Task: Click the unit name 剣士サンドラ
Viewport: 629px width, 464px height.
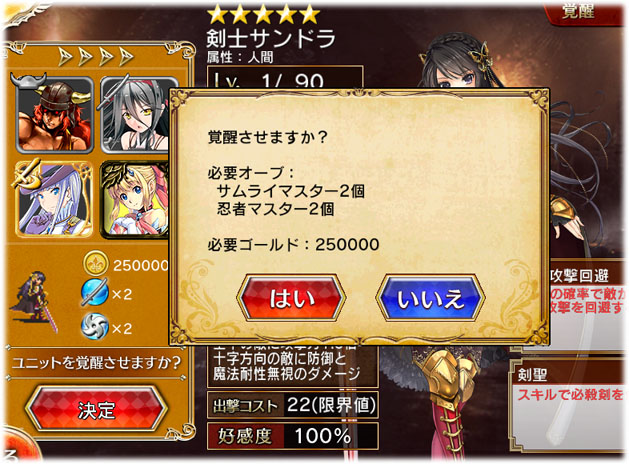Action: tap(271, 39)
